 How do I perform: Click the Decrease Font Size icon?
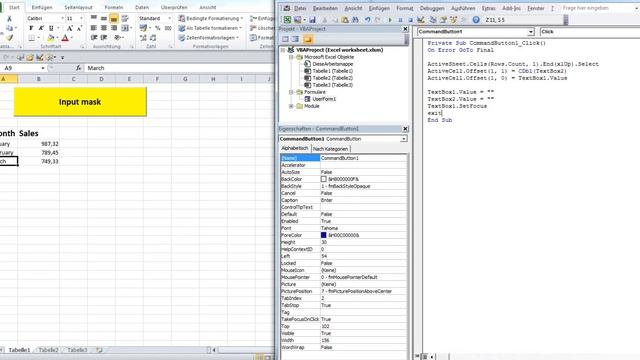coord(80,28)
